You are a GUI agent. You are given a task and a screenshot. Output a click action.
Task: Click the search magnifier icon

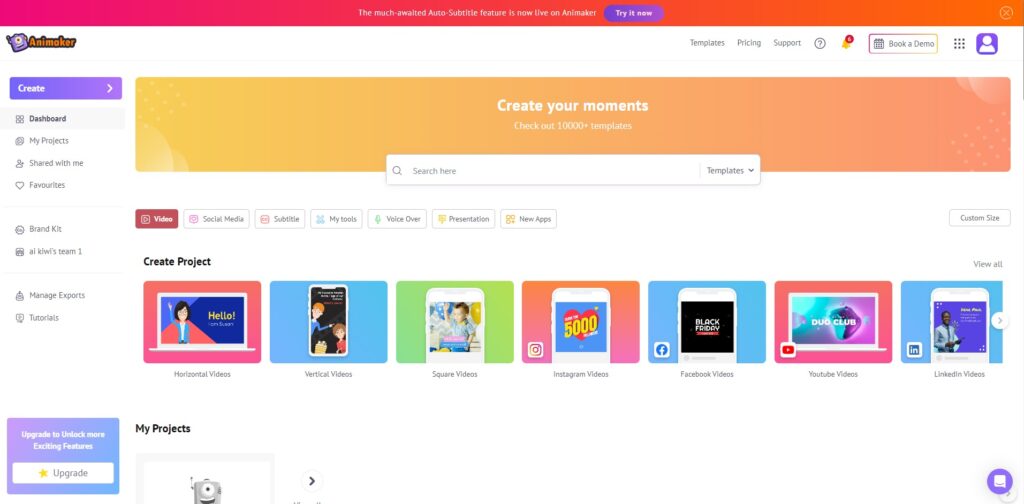[397, 170]
